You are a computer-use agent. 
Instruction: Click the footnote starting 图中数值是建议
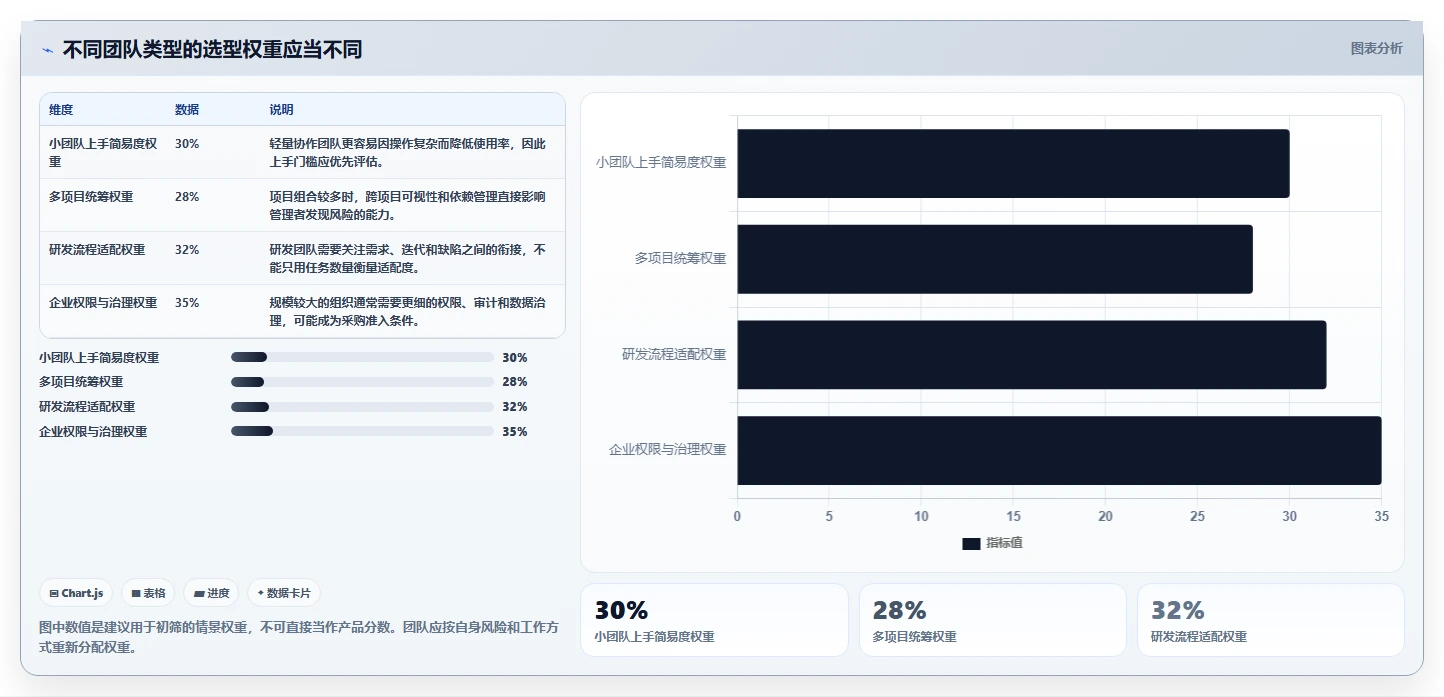(x=299, y=637)
